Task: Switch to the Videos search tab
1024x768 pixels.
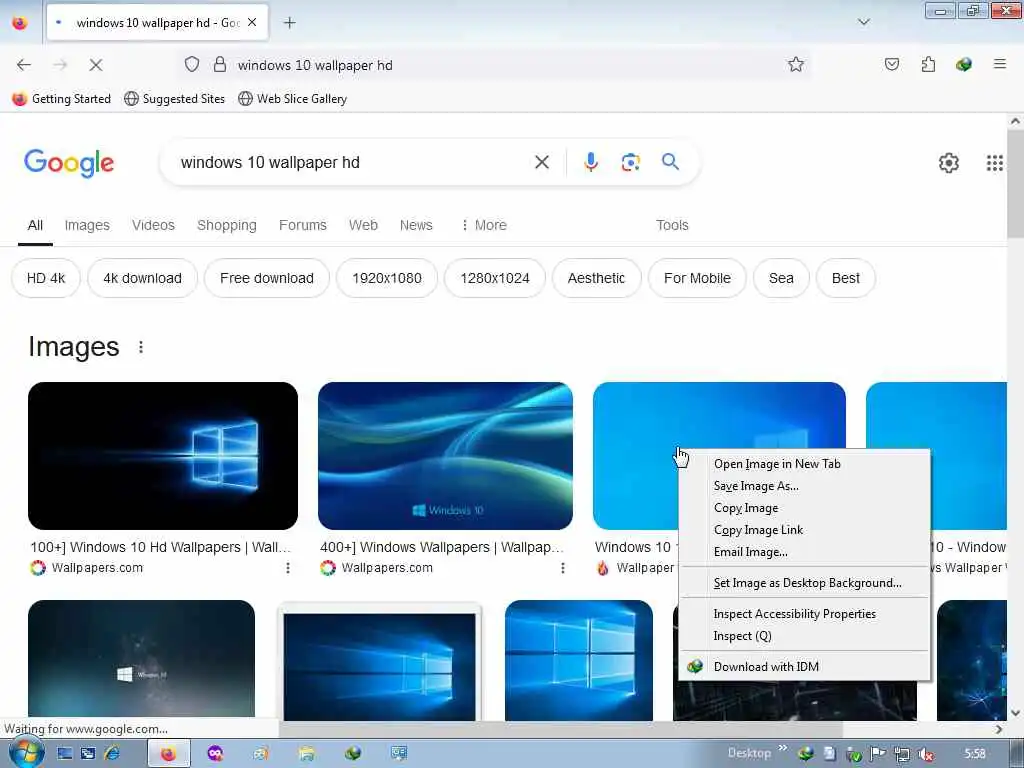Action: [x=153, y=225]
